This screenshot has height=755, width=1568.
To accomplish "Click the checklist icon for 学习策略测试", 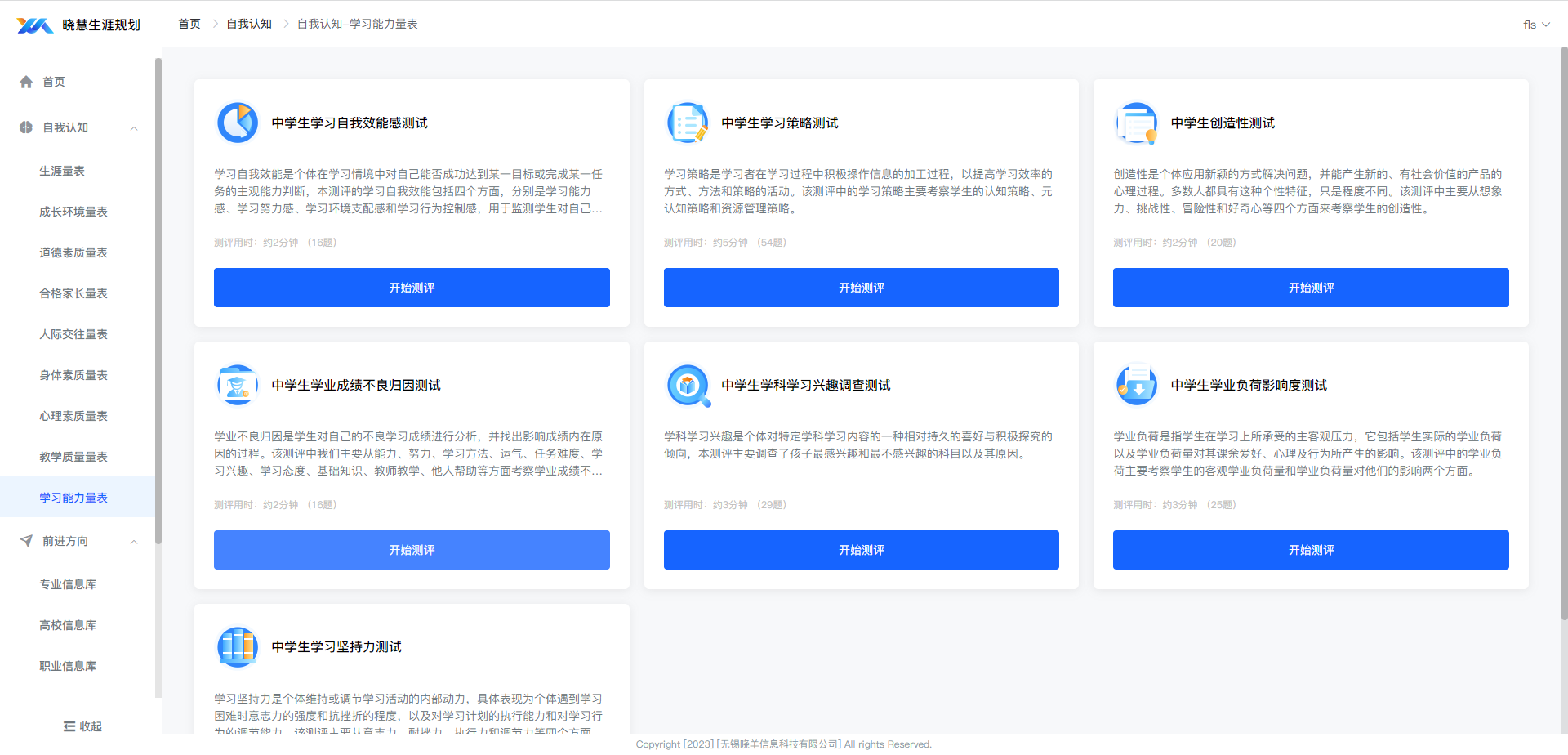I will pos(688,123).
